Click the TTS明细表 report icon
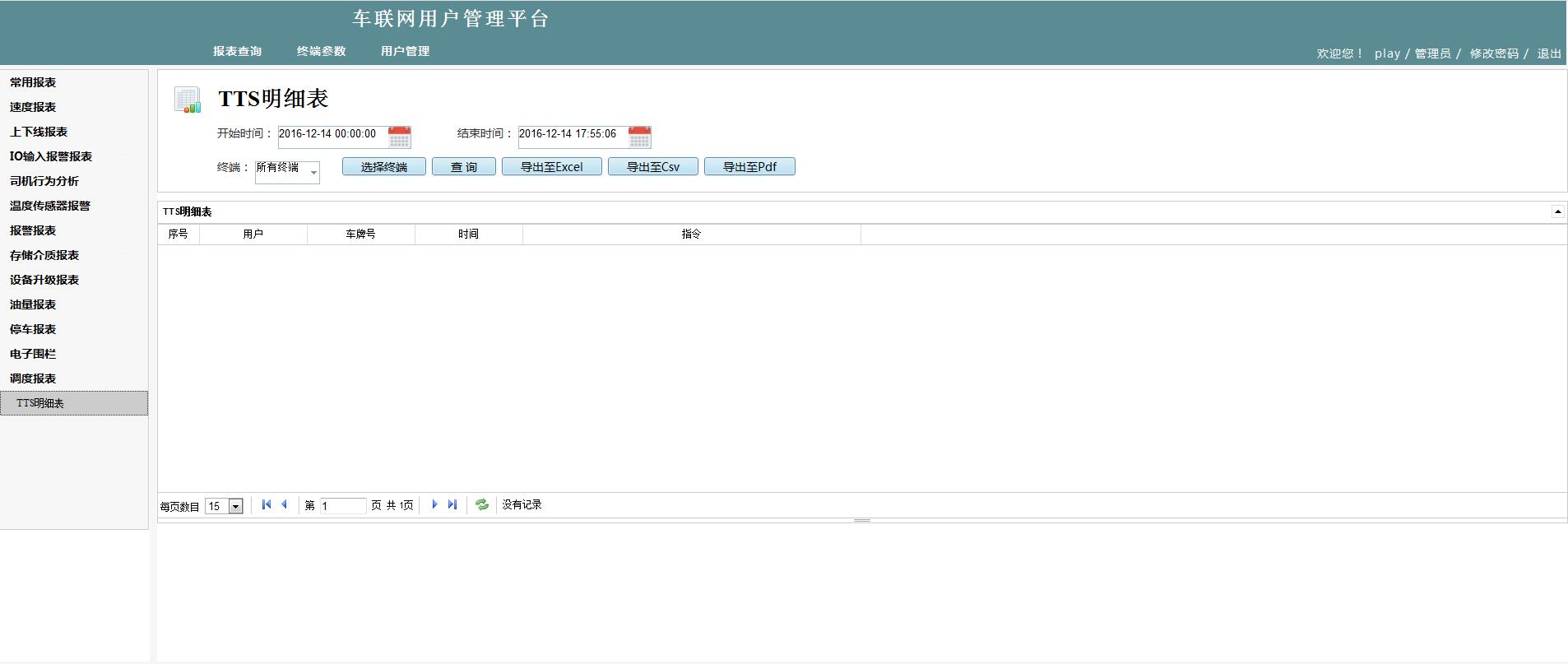This screenshot has height=664, width=1568. point(188,100)
